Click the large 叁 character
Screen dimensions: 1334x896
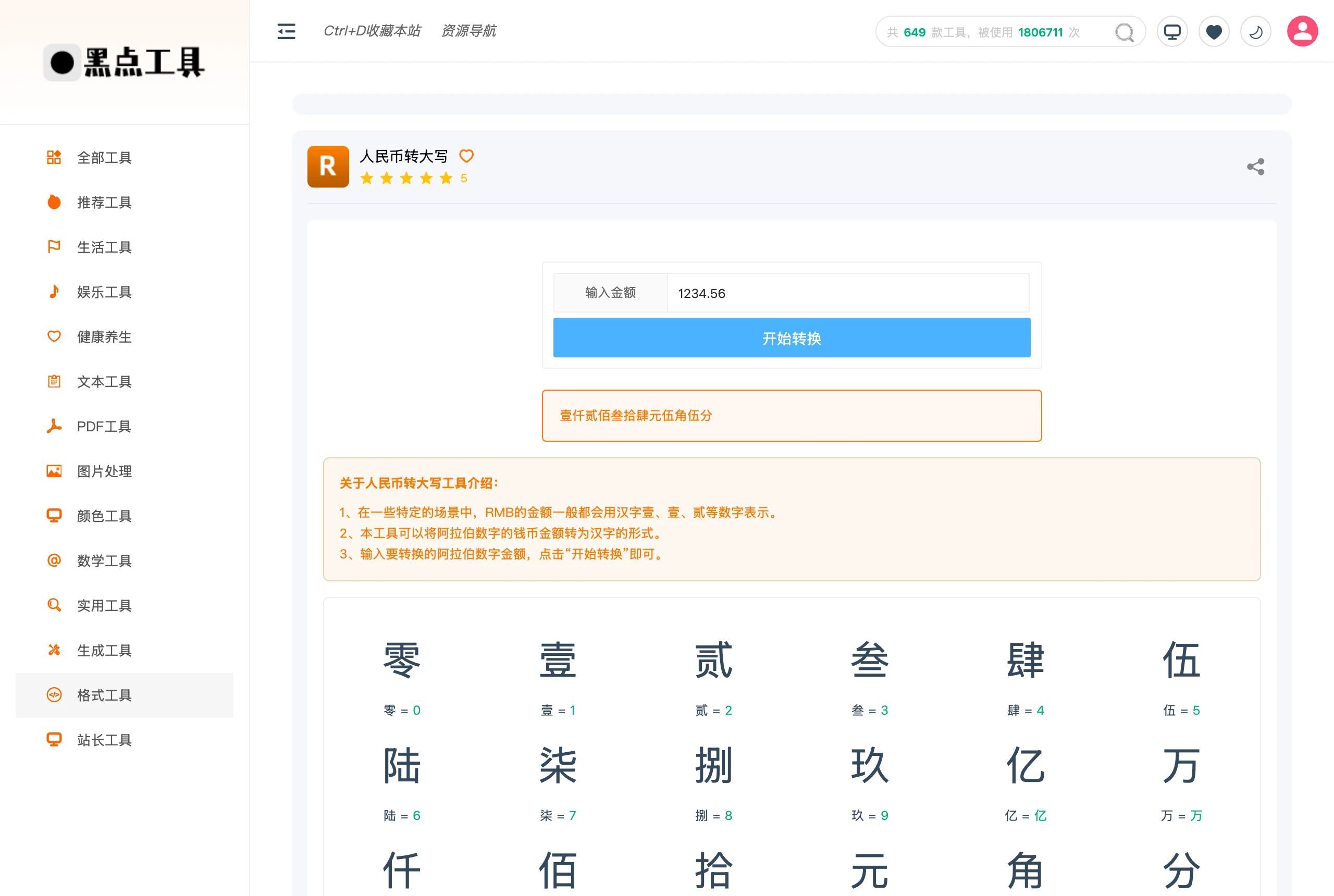click(870, 660)
